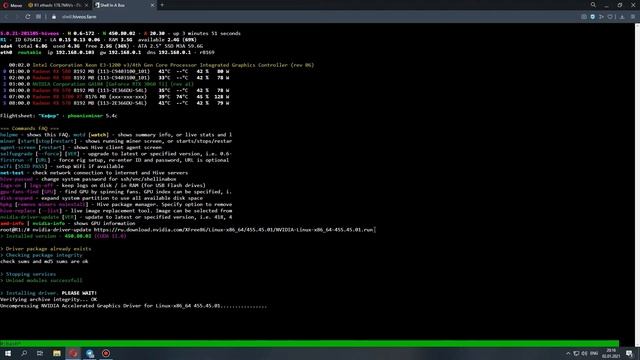Screen dimensions: 640x360
Task: Click the 'Uncompressing NVIDIA Accelerated Graphics Driver' line
Action: coord(133,306)
